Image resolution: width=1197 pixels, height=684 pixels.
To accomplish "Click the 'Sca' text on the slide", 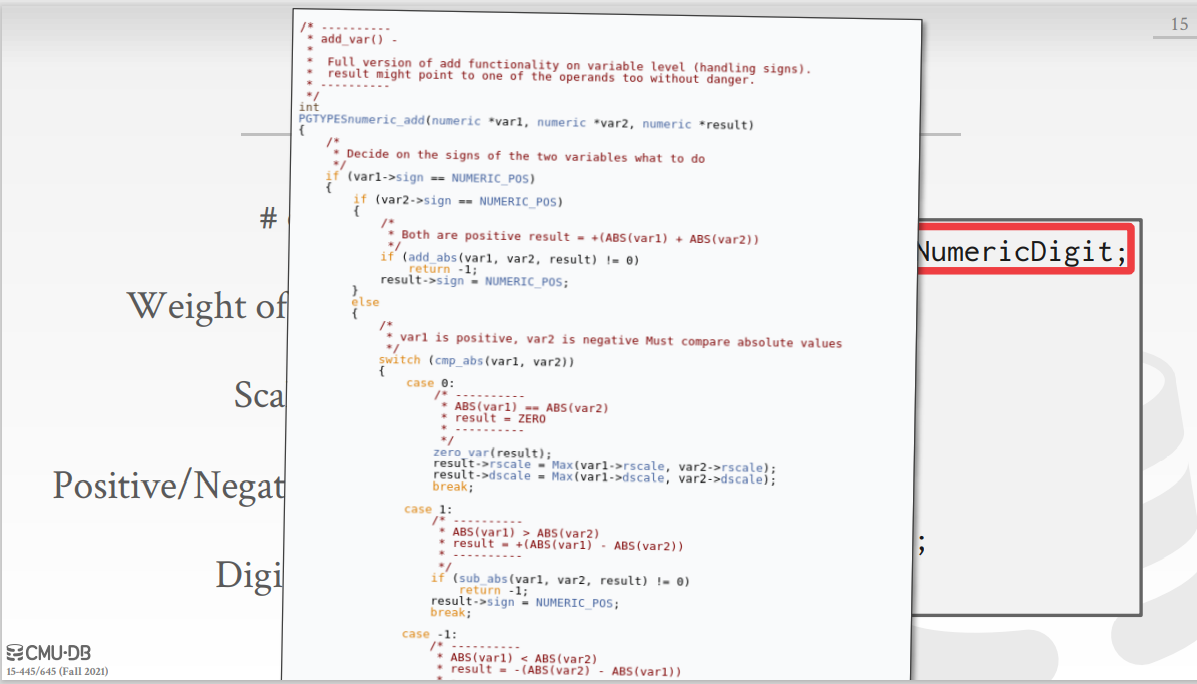I will (x=260, y=395).
